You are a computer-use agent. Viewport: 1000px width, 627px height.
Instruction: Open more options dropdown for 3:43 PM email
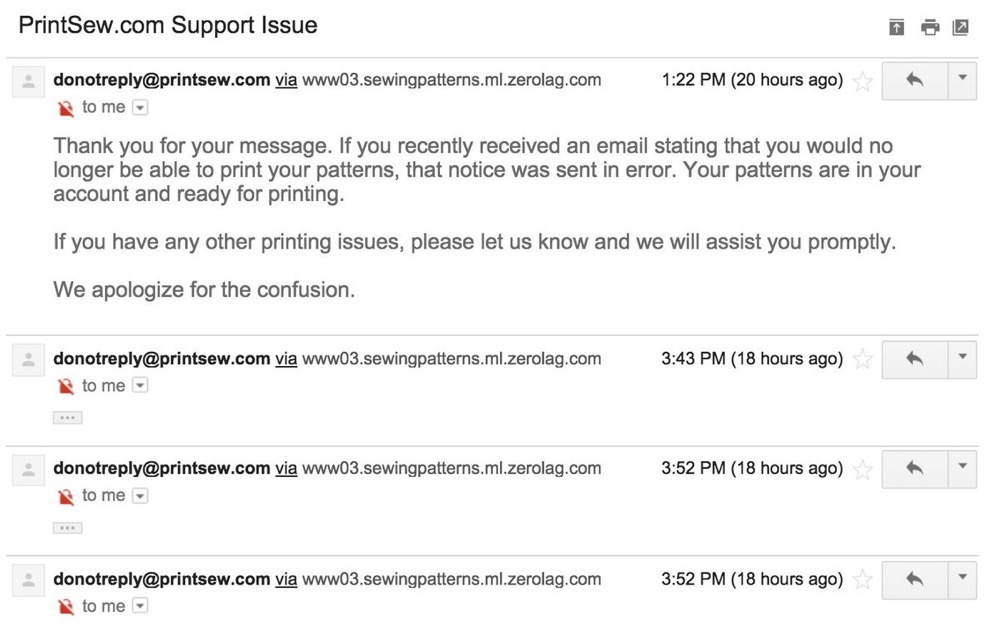pos(962,359)
